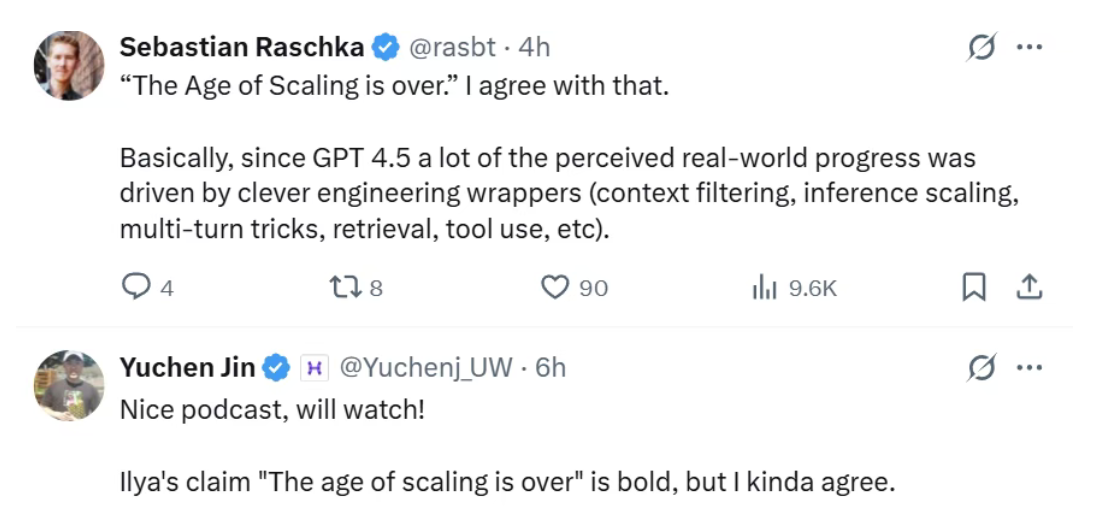View analytics for Sebastian Raschka's tweet

765,288
